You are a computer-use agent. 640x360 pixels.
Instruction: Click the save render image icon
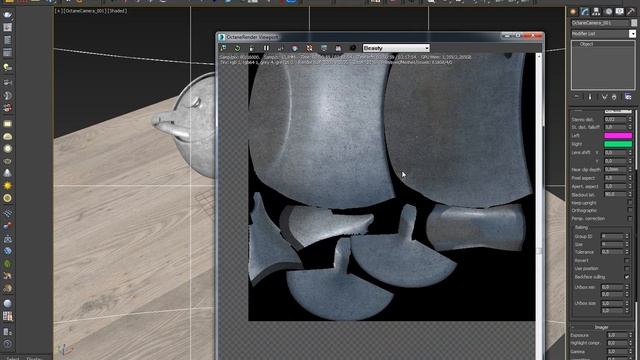click(338, 48)
